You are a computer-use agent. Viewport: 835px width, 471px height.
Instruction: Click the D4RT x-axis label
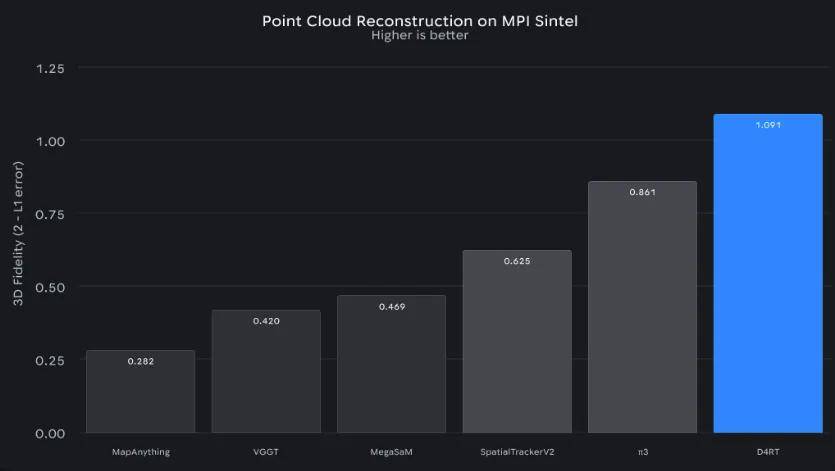pos(767,452)
